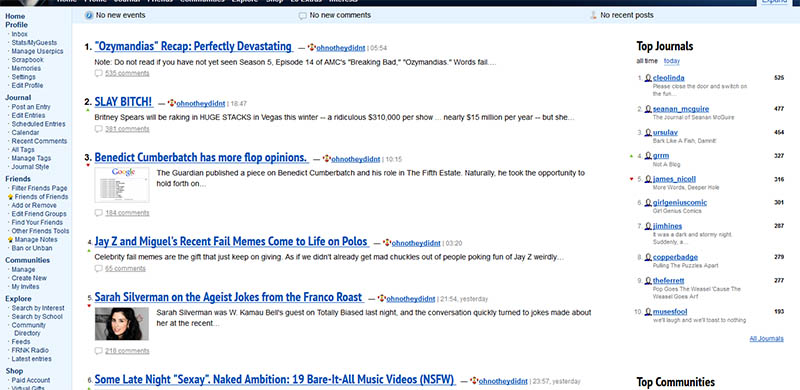800x390 pixels.
Task: Open Filter Friends Page in the sidebar
Action: (39, 188)
